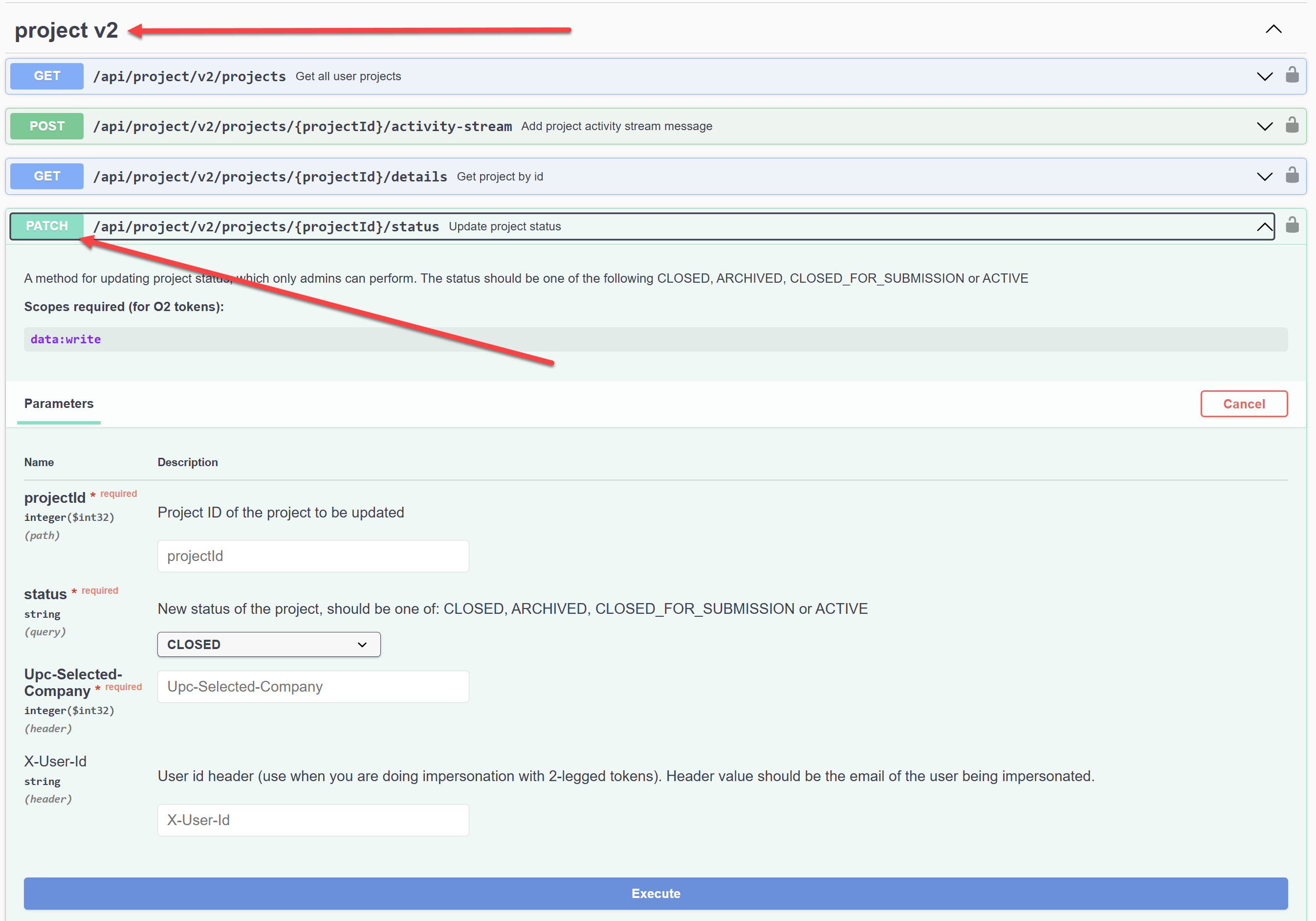Click the X-User-Id input field
This screenshot has width=1316, height=921.
pos(312,819)
